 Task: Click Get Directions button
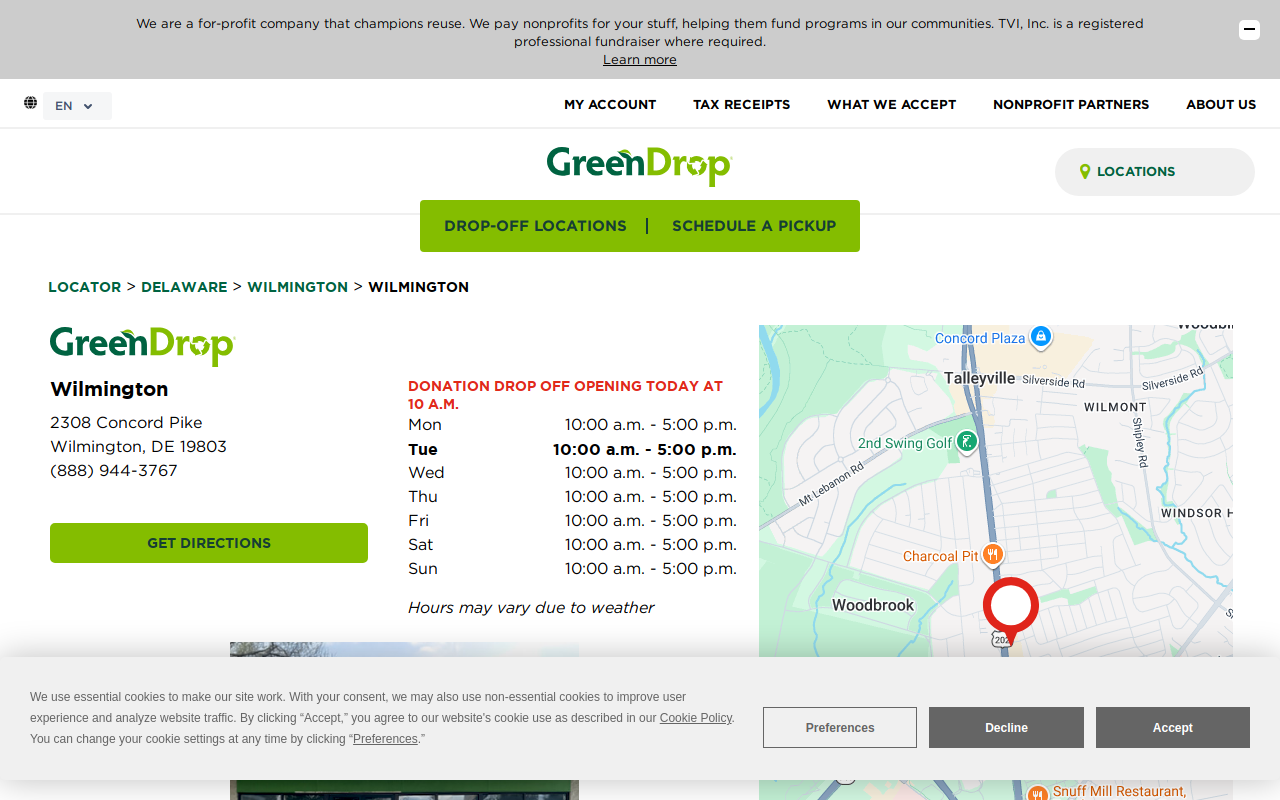(209, 543)
